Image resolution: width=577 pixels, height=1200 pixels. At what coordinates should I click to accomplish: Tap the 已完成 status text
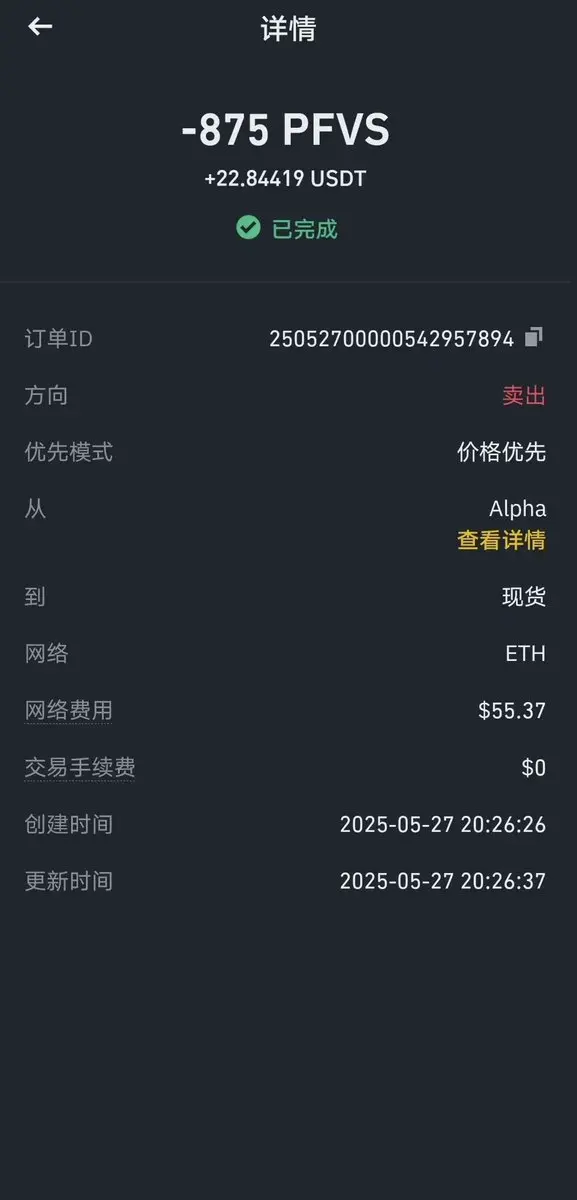click(x=305, y=229)
